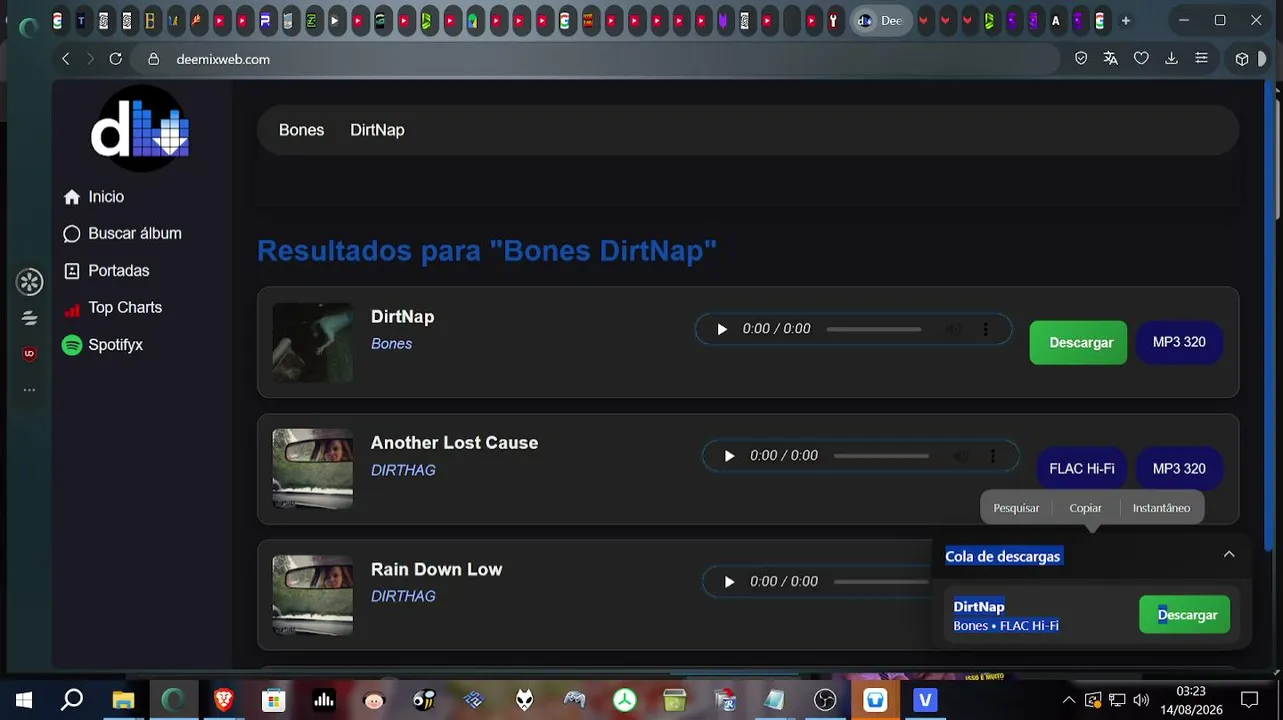The height and width of the screenshot is (720, 1283).
Task: Reload the deemixweb.com page
Action: tap(116, 59)
